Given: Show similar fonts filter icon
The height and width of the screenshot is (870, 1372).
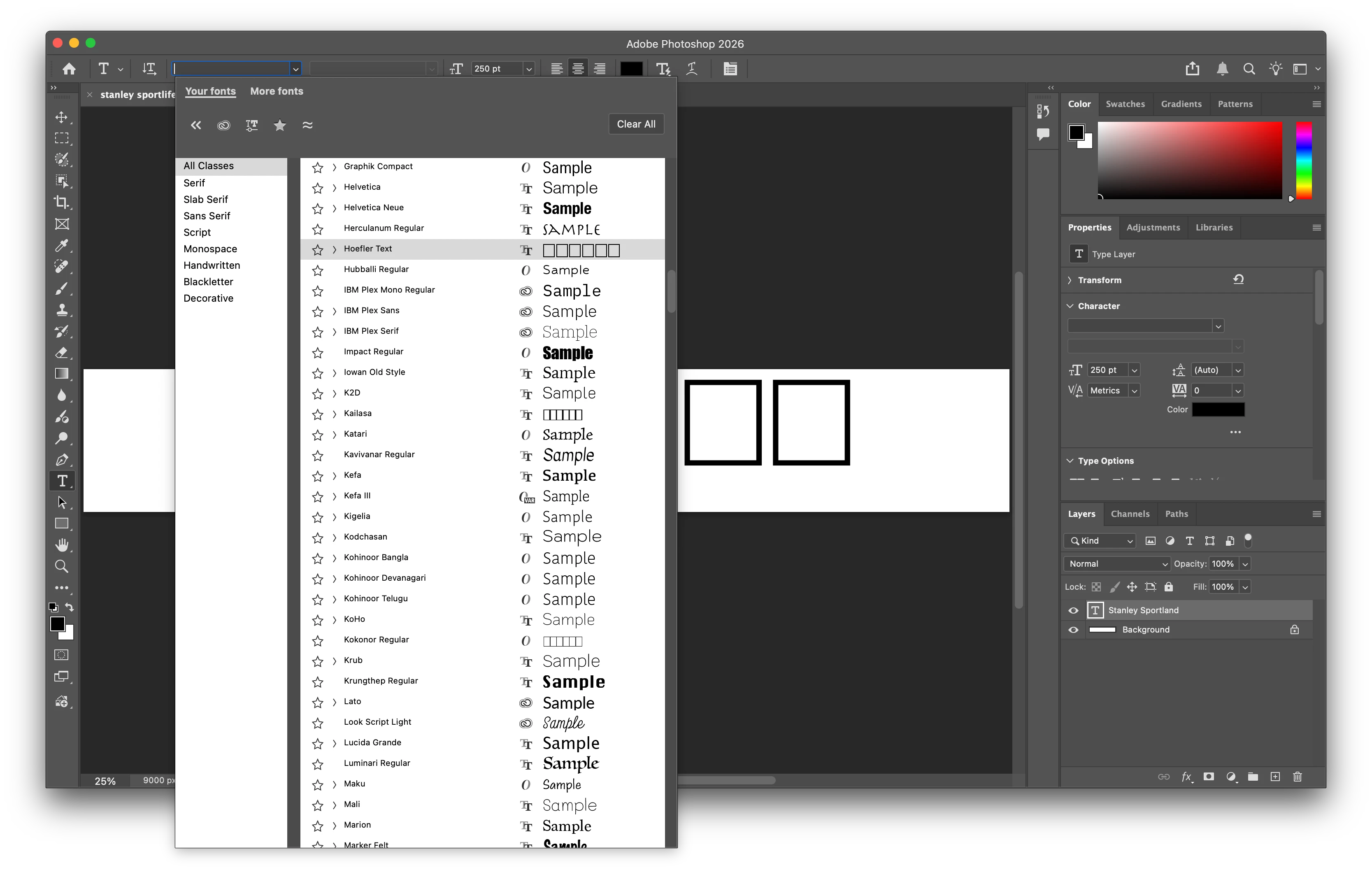Looking at the screenshot, I should point(307,125).
